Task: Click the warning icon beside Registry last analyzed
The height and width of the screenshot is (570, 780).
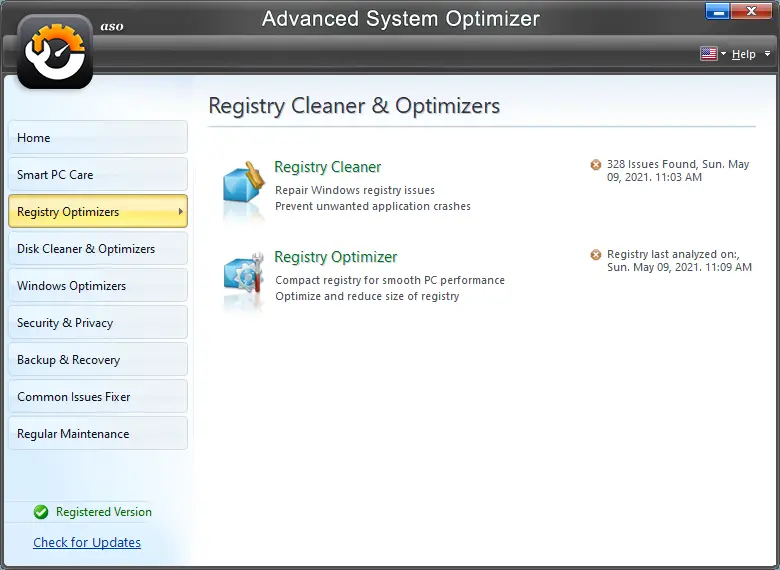Action: pos(595,255)
